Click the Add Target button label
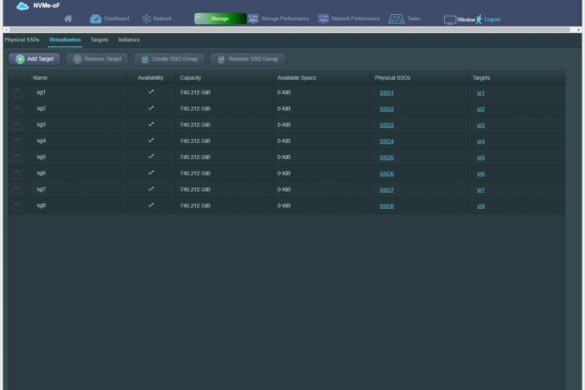585x390 pixels. point(40,59)
